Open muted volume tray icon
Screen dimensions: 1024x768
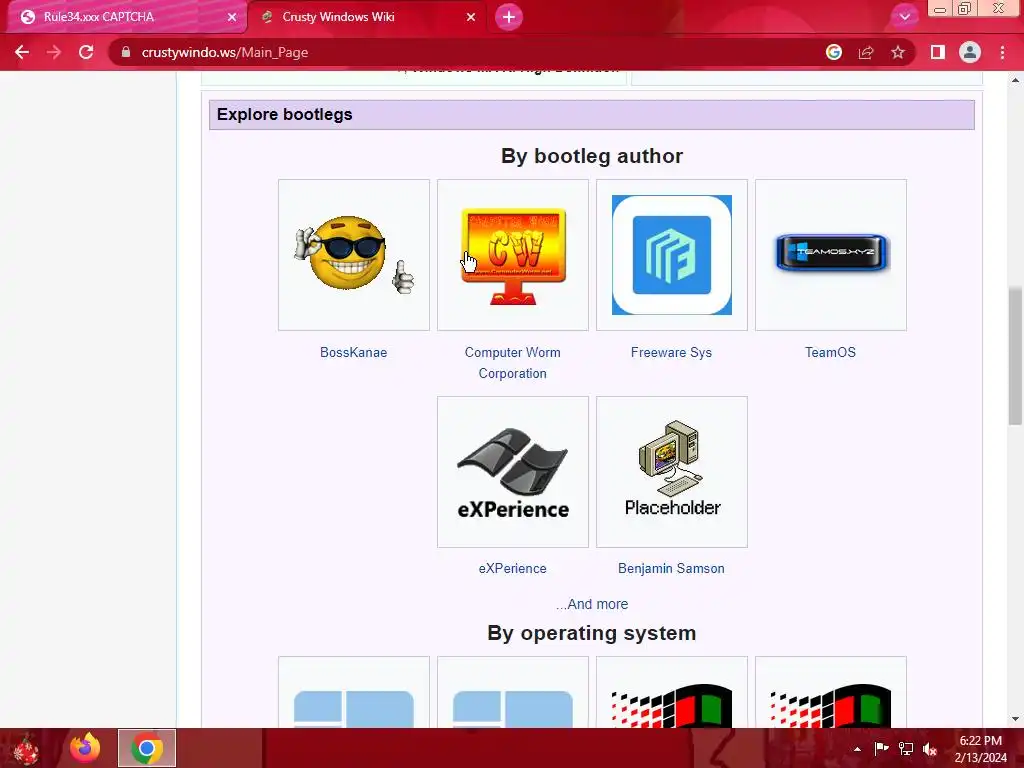click(x=931, y=749)
